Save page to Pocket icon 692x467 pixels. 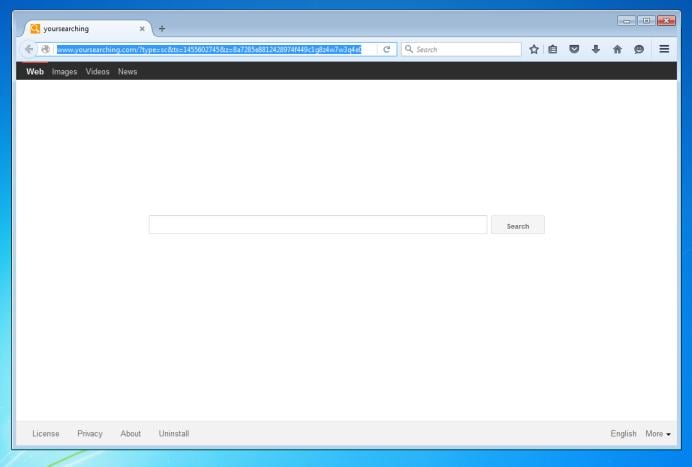click(x=574, y=49)
